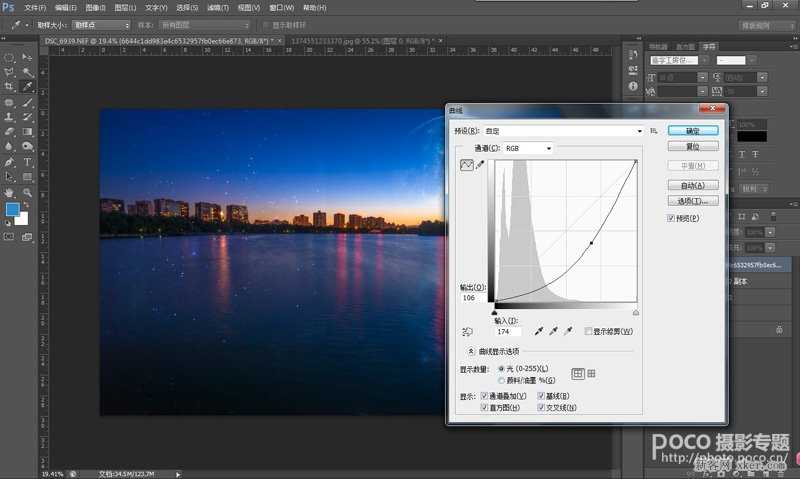
Task: Click the foreground blue color swatch
Action: [12, 209]
